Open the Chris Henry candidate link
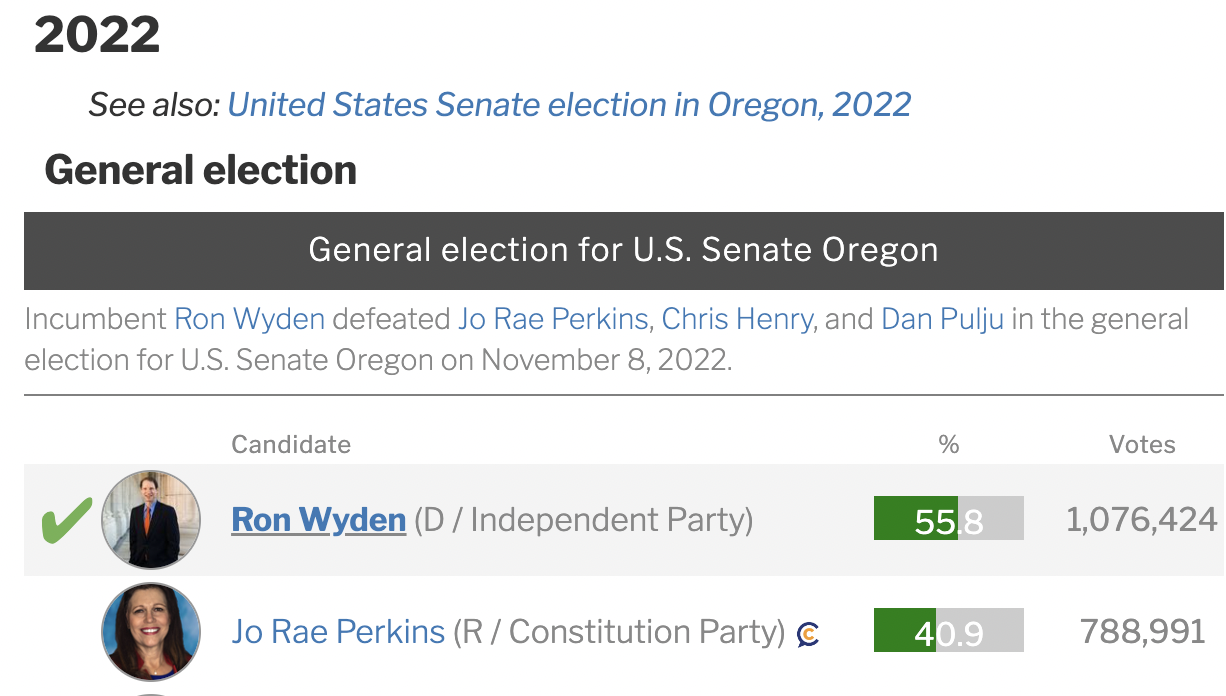 737,320
